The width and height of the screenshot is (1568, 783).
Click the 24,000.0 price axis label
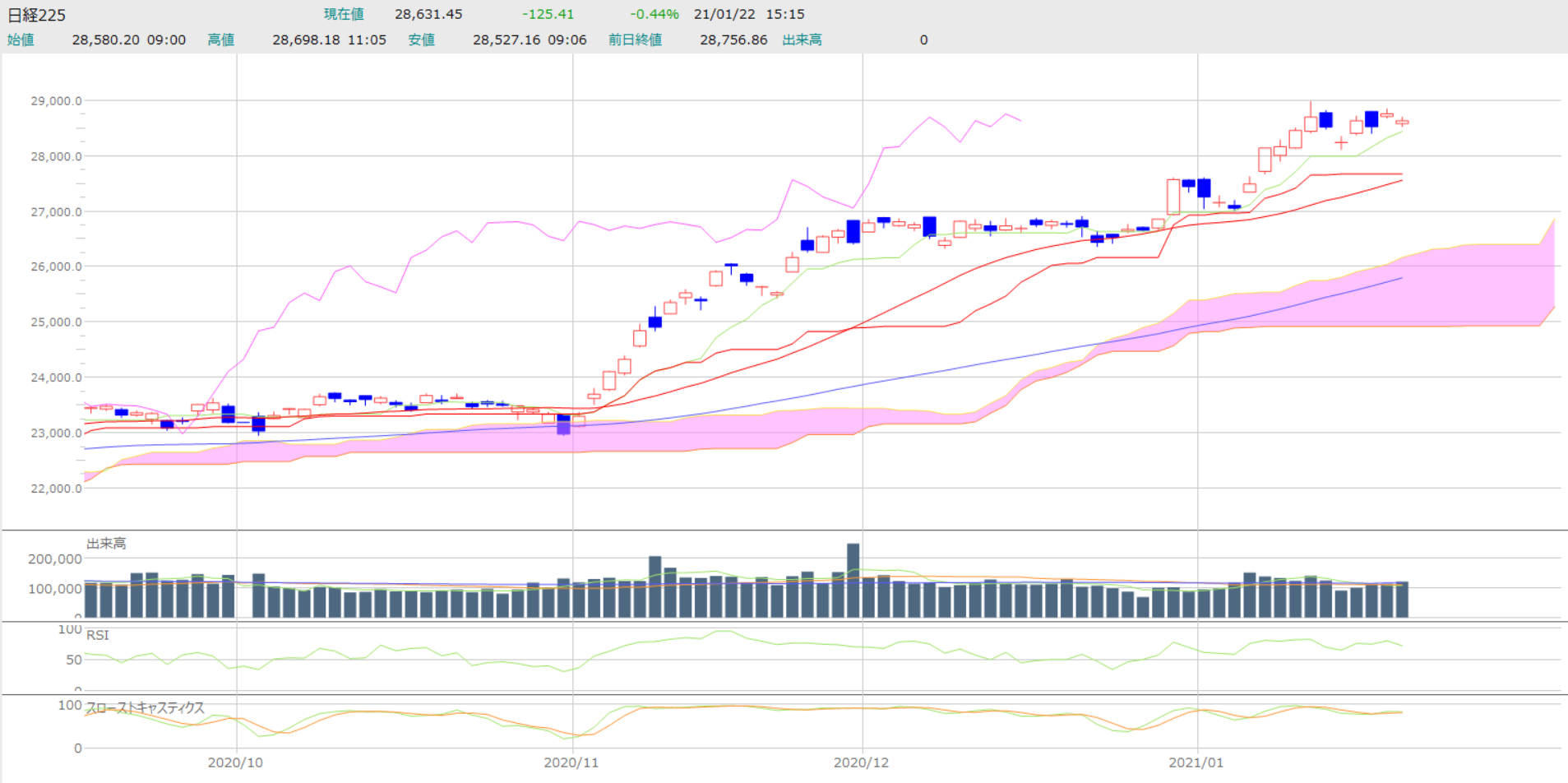[56, 378]
